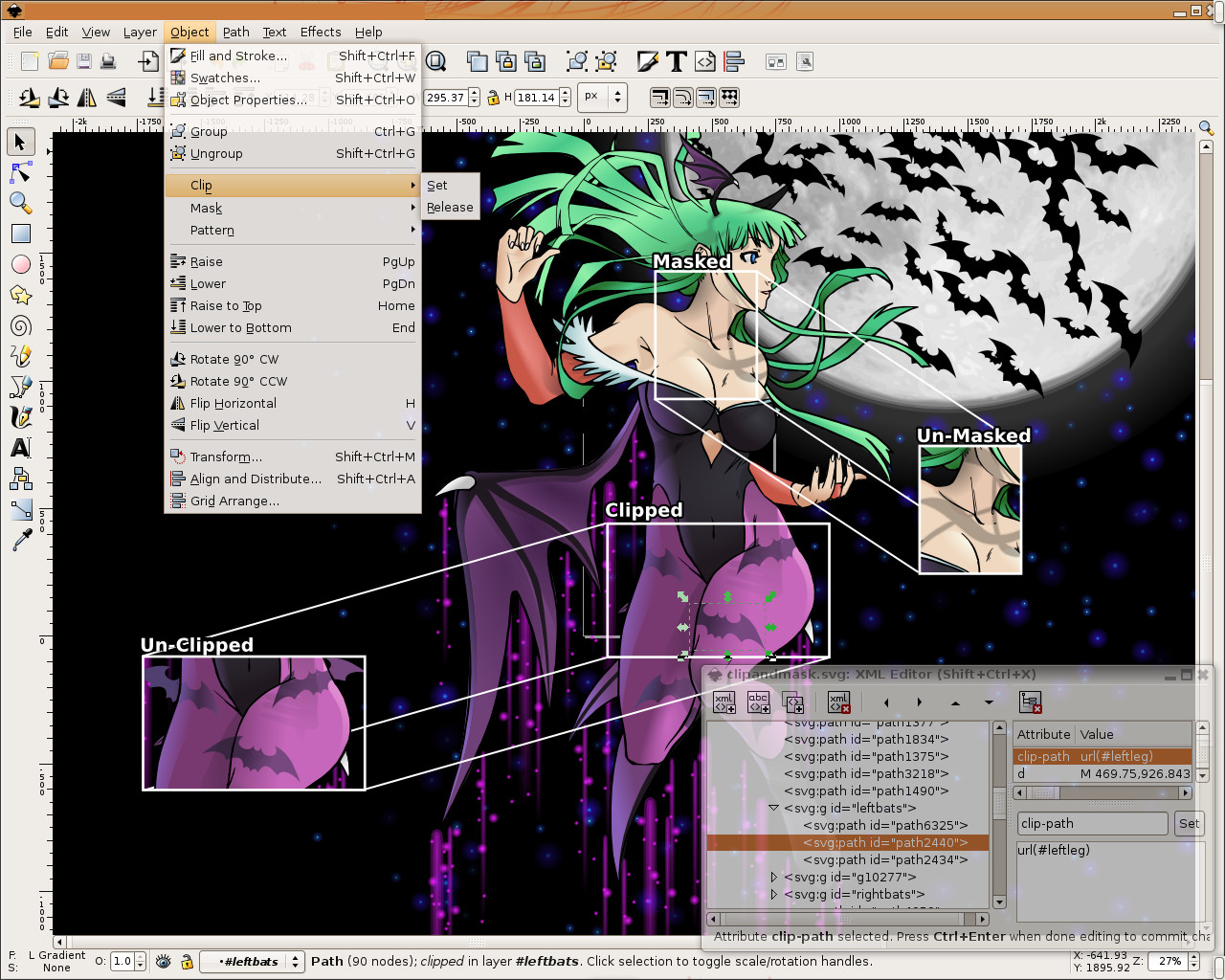Open the px units dropdown
The height and width of the screenshot is (980, 1225).
pos(602,97)
